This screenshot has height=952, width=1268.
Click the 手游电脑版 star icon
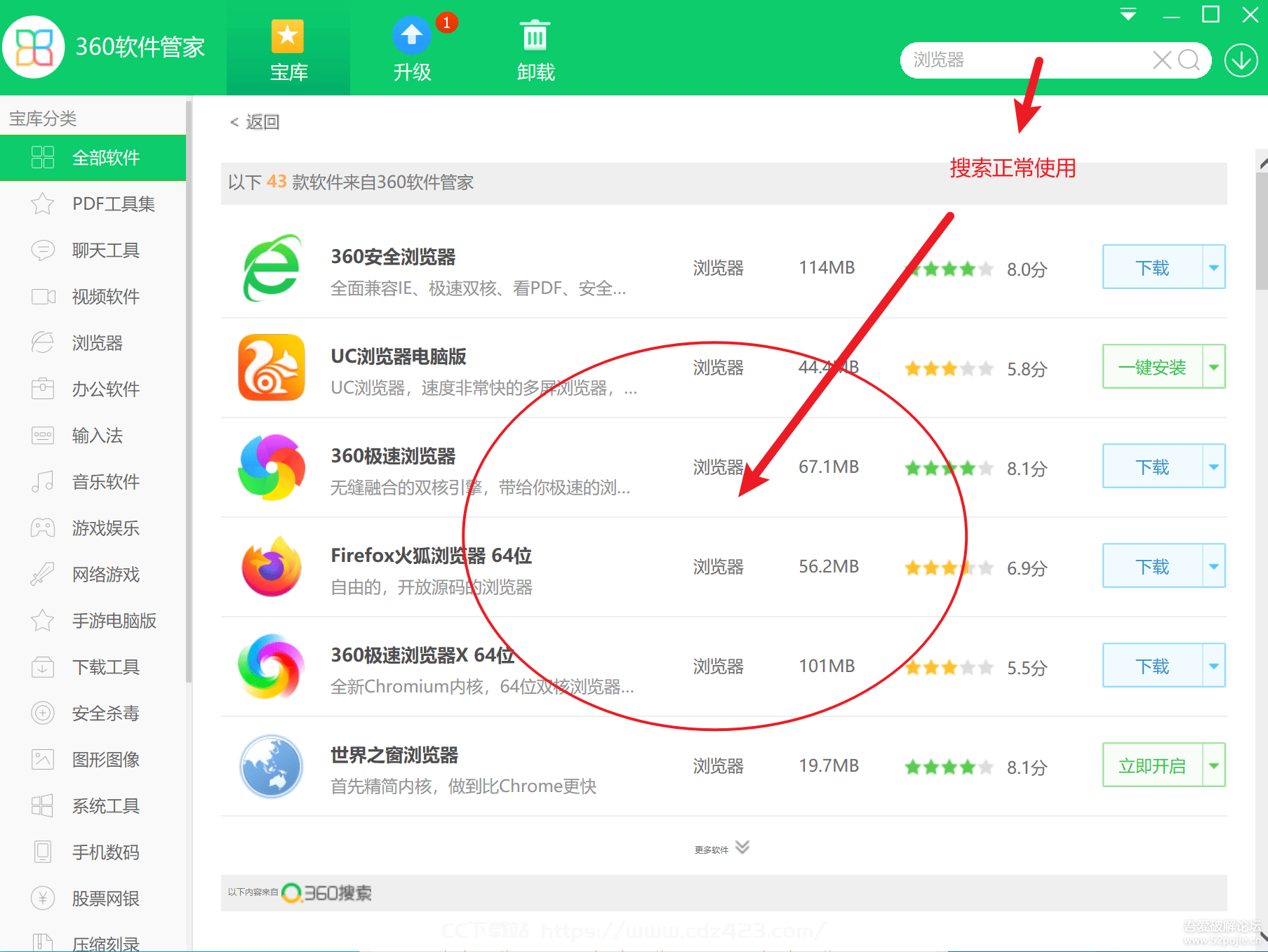click(x=43, y=621)
